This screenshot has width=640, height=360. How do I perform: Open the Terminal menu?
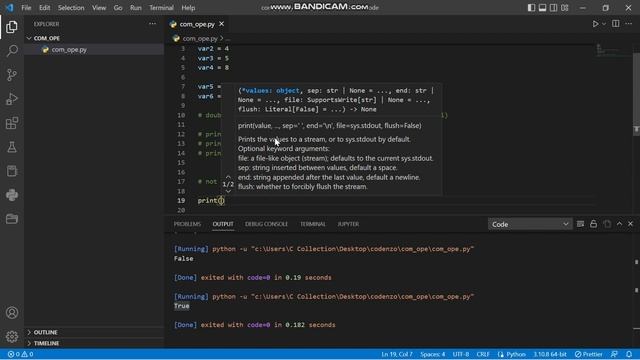click(x=161, y=8)
